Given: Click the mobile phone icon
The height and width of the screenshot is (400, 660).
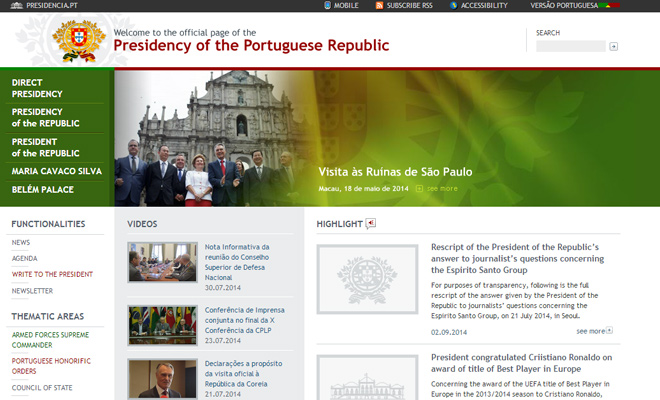Looking at the screenshot, I should click(x=327, y=5).
